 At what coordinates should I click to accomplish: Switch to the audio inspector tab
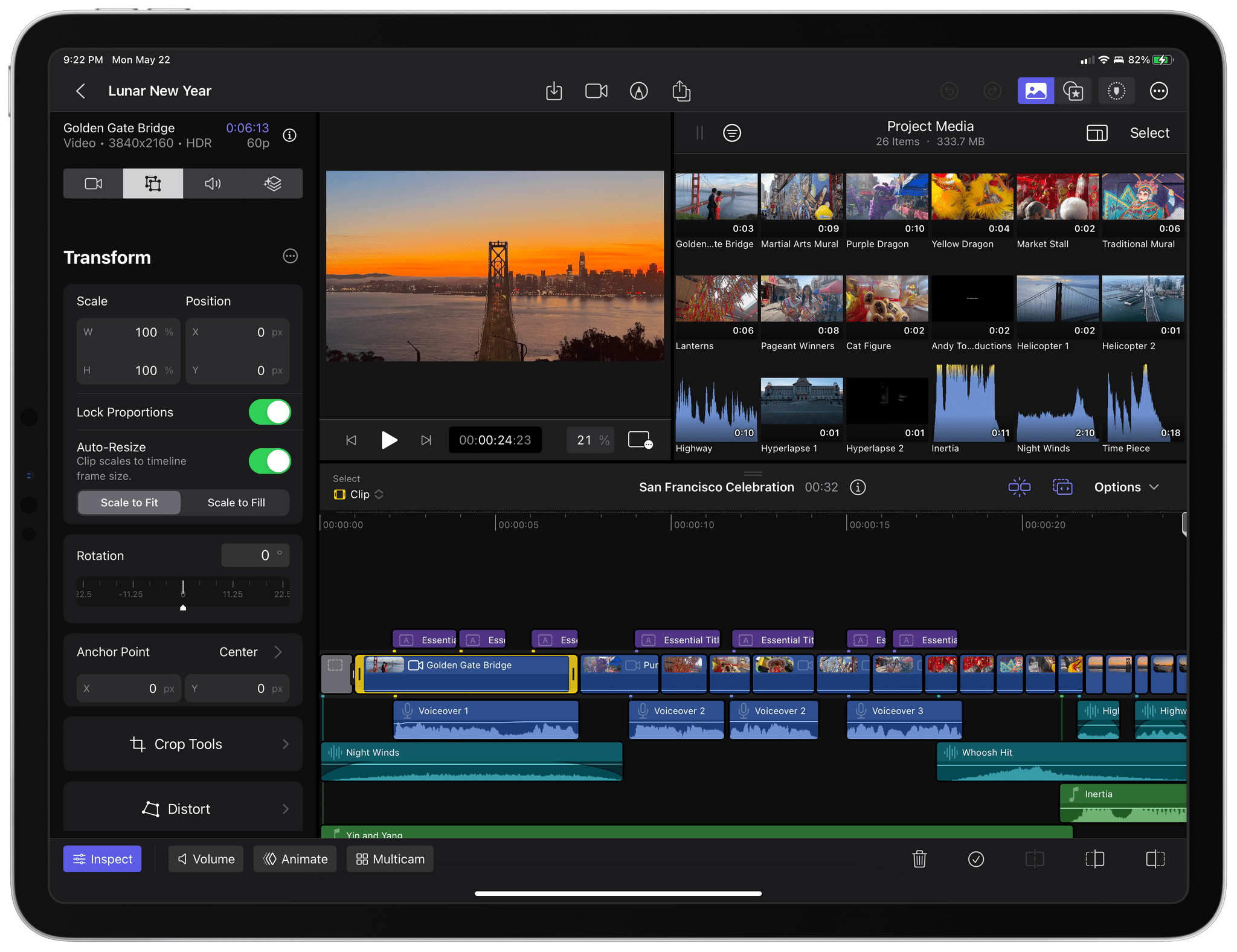(x=213, y=184)
